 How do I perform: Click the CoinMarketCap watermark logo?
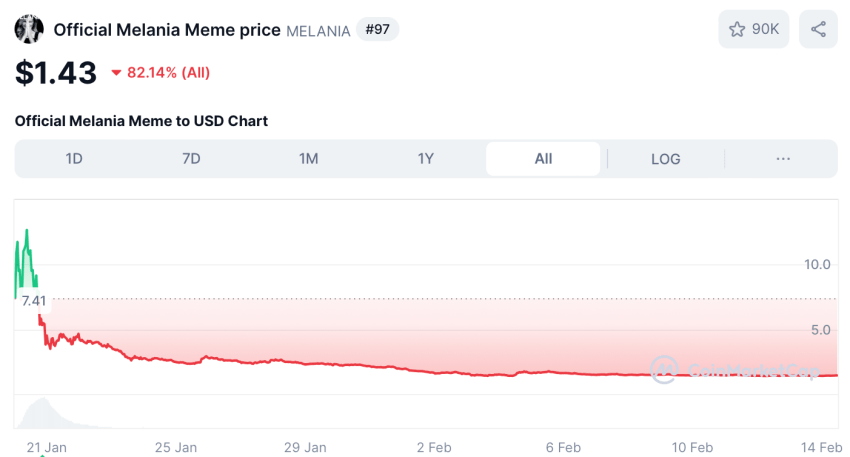[735, 370]
